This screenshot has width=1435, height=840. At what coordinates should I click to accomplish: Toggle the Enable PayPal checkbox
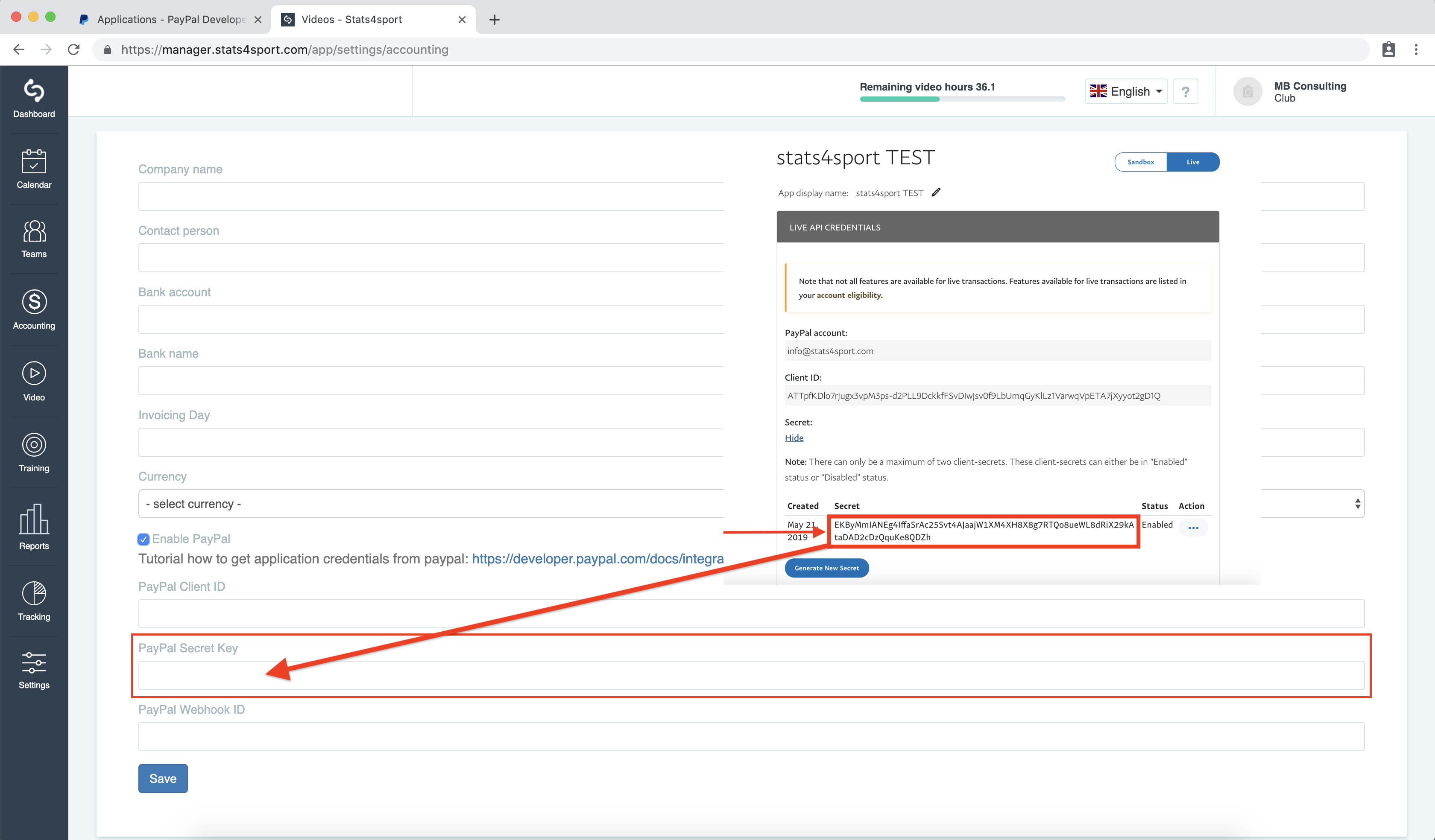[x=143, y=539]
